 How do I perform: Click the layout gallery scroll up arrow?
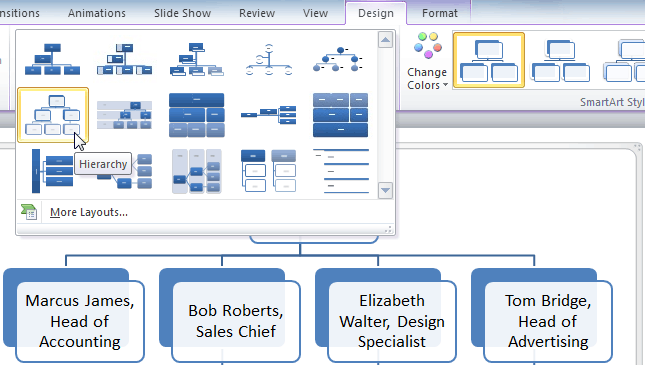click(x=385, y=40)
